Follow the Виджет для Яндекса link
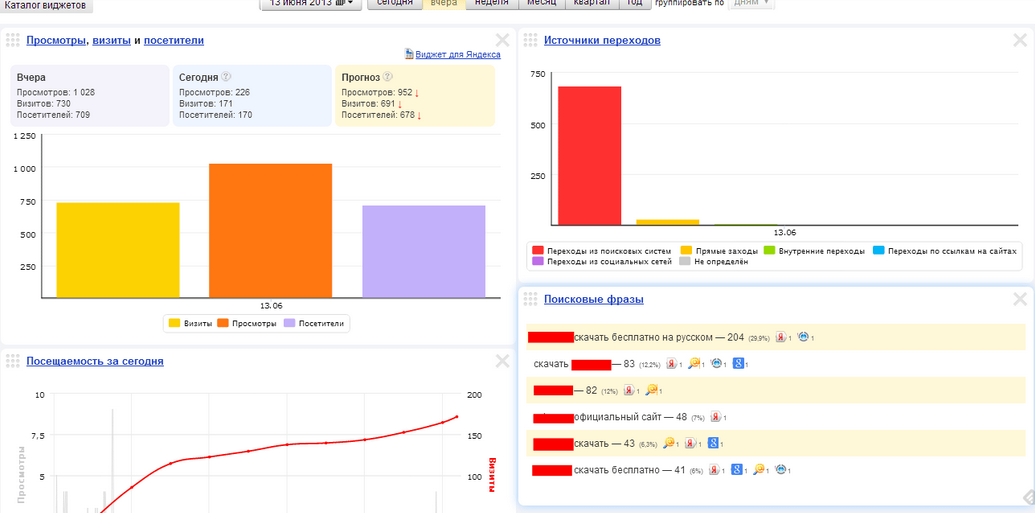The image size is (1035, 513). point(458,55)
